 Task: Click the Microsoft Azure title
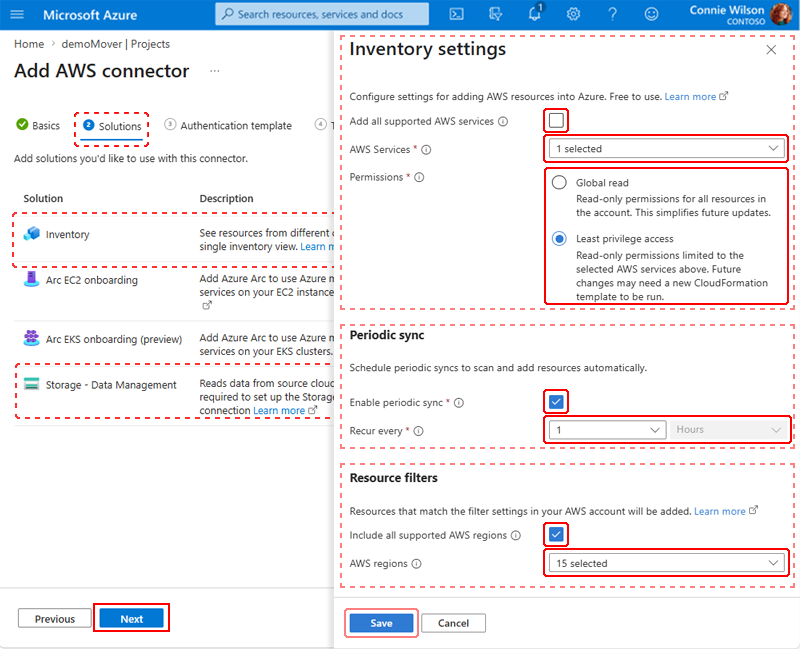pos(90,15)
